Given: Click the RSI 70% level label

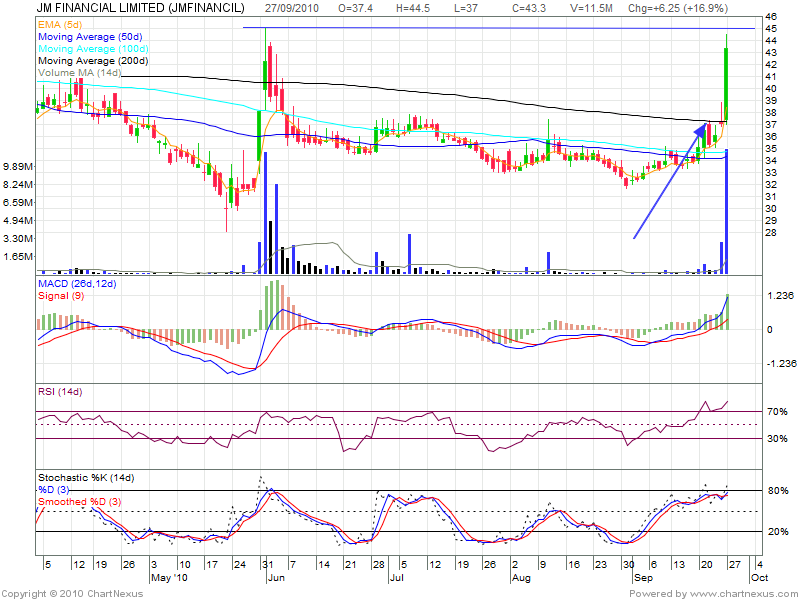Looking at the screenshot, I should (x=776, y=411).
